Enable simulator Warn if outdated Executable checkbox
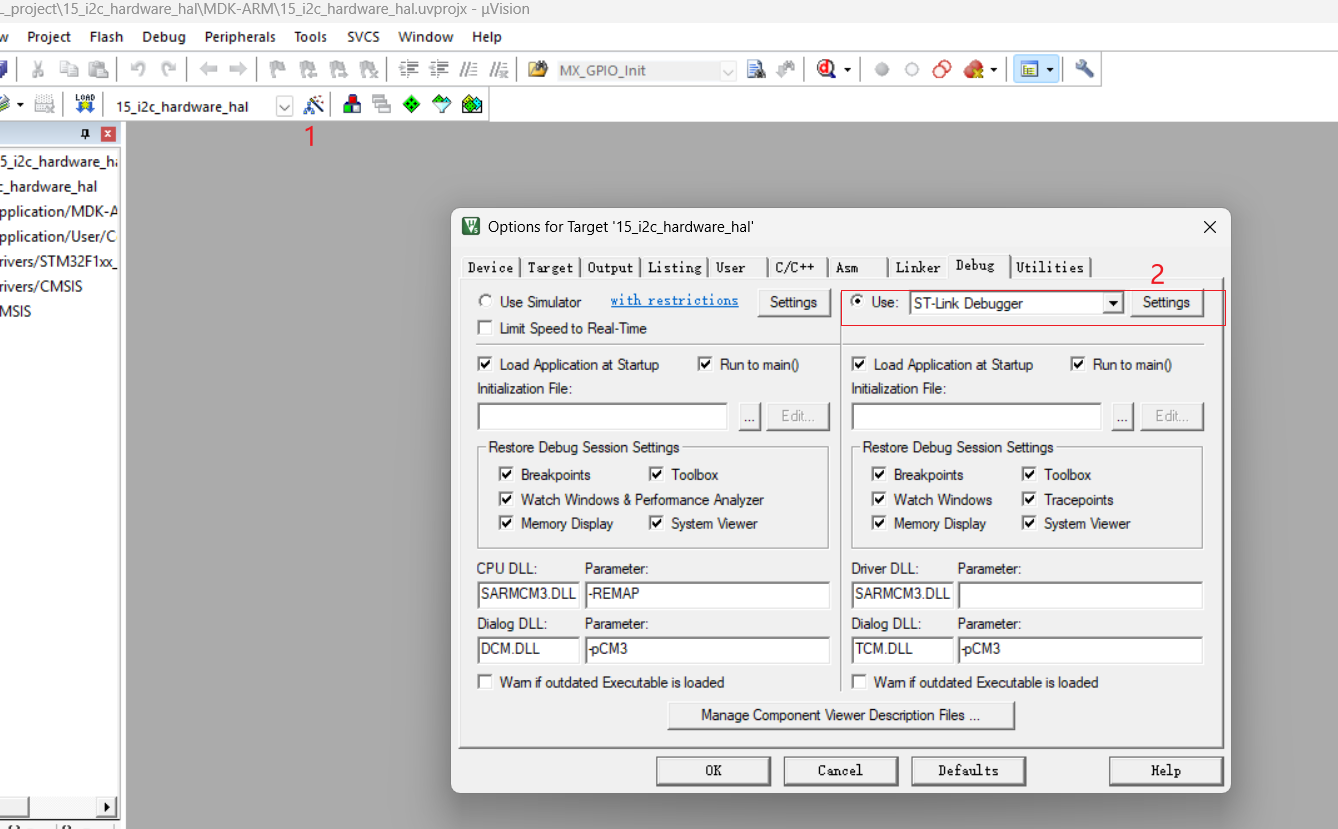Viewport: 1338px width, 829px height. point(485,682)
